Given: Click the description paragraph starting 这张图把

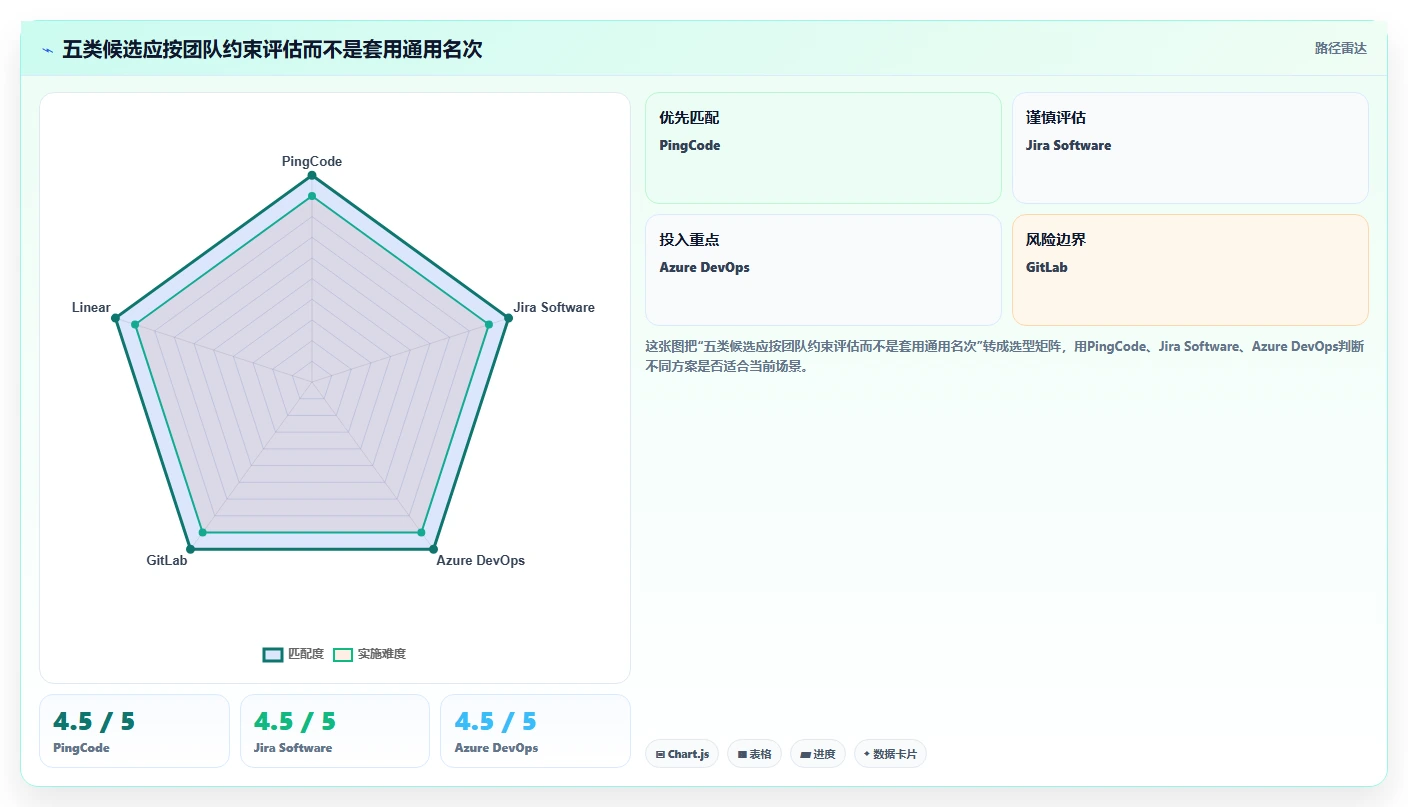Looking at the screenshot, I should click(1005, 356).
